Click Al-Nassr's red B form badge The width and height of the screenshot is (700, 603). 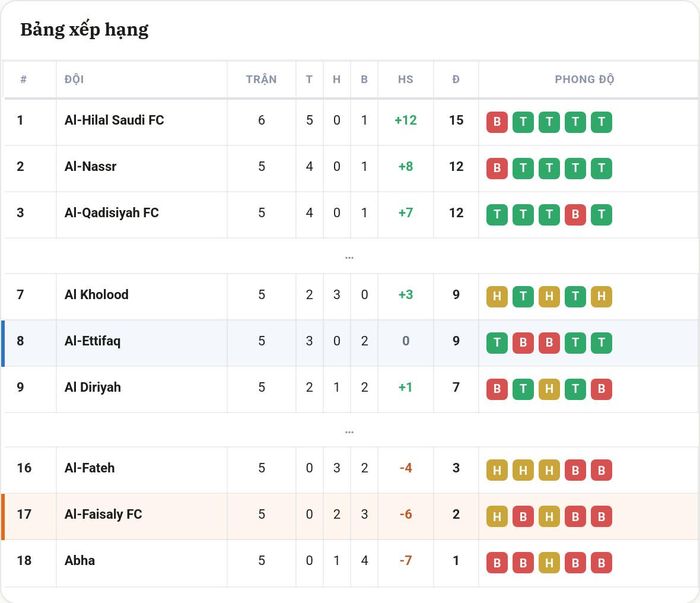point(497,168)
